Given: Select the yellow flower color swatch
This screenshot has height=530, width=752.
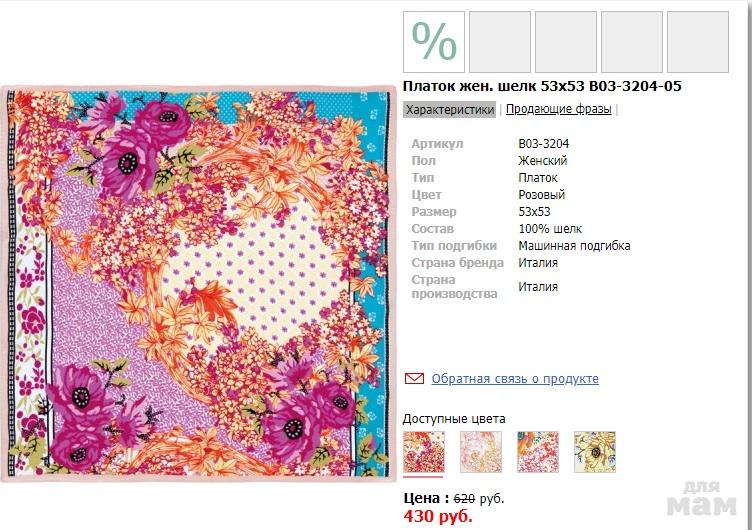Looking at the screenshot, I should point(594,452).
